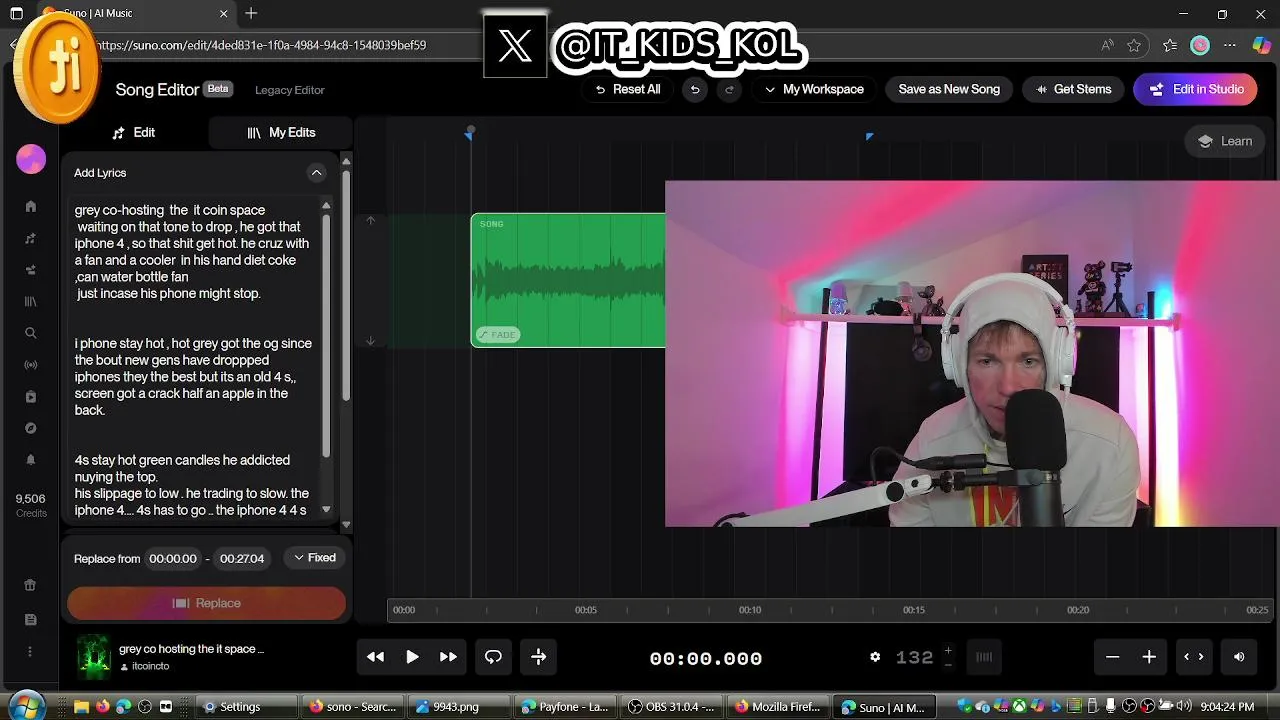Screen dimensions: 1280x720
Task: Click the replace end time 00:27.04 field
Action: [x=242, y=558]
